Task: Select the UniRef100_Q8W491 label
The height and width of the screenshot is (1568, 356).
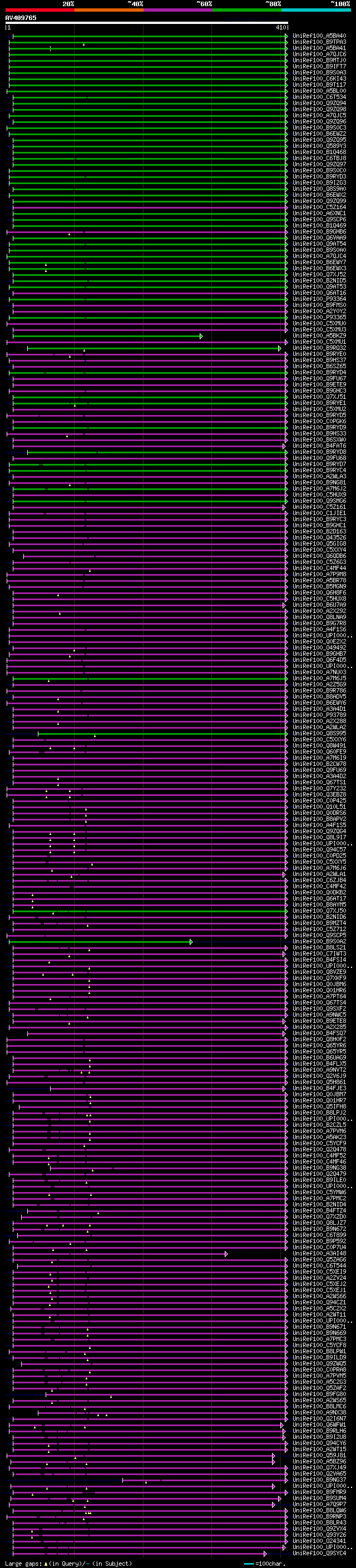Action: pos(319,745)
